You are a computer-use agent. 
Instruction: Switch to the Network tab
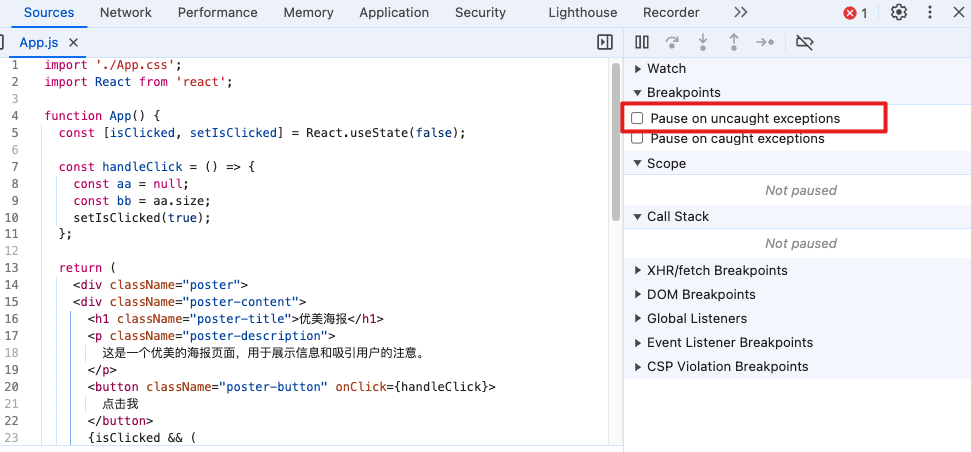click(126, 13)
